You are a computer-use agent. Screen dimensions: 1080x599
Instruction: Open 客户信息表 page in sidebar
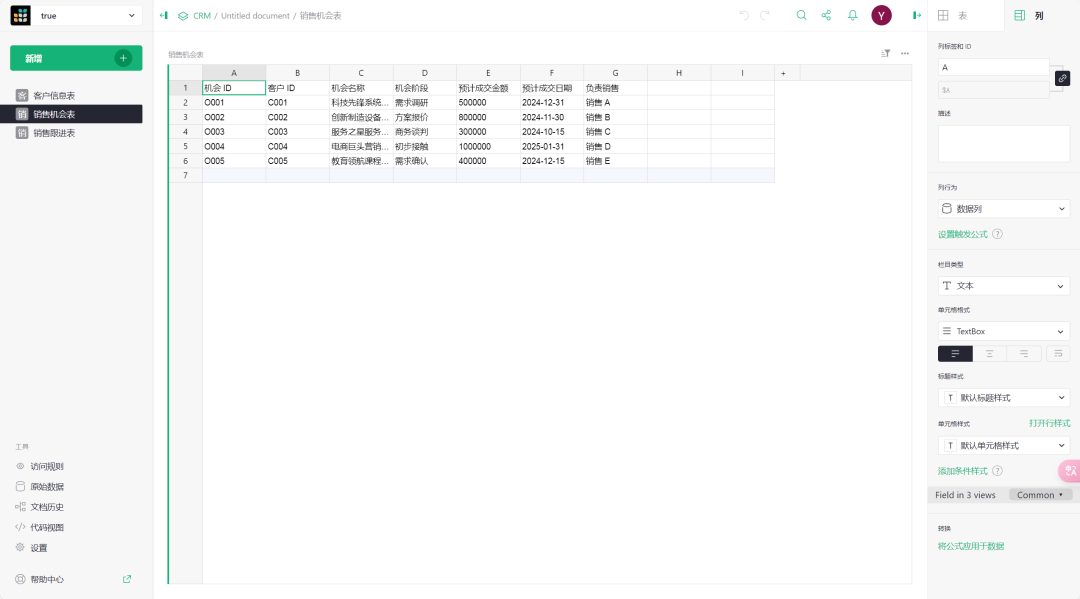coord(54,95)
